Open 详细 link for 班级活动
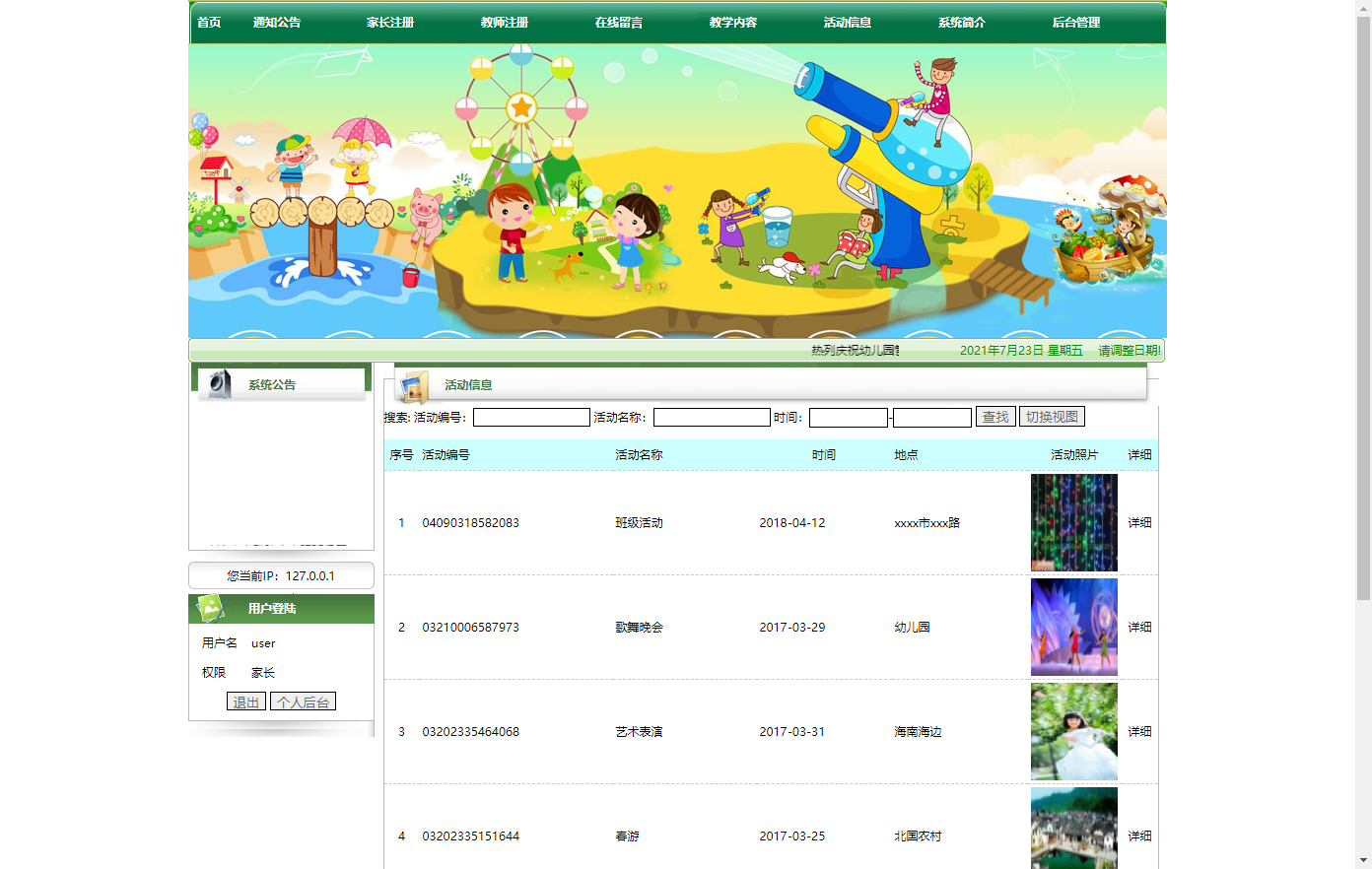Image resolution: width=1372 pixels, height=869 pixels. click(1139, 522)
